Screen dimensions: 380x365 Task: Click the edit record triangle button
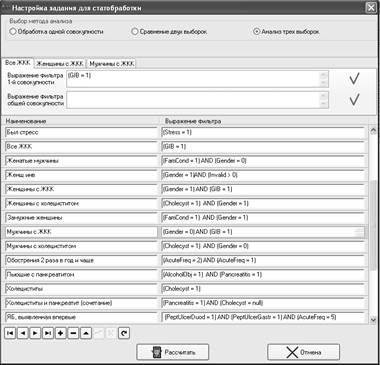(86, 333)
